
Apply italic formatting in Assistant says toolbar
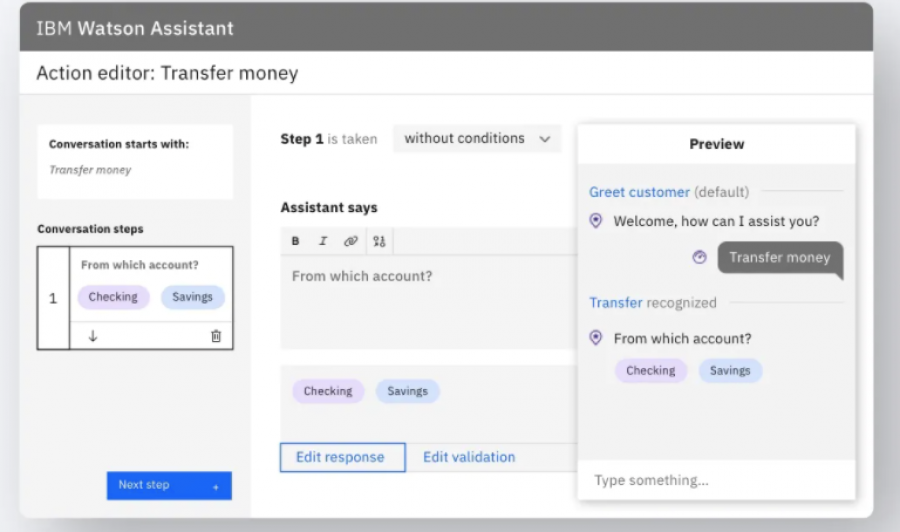(323, 241)
